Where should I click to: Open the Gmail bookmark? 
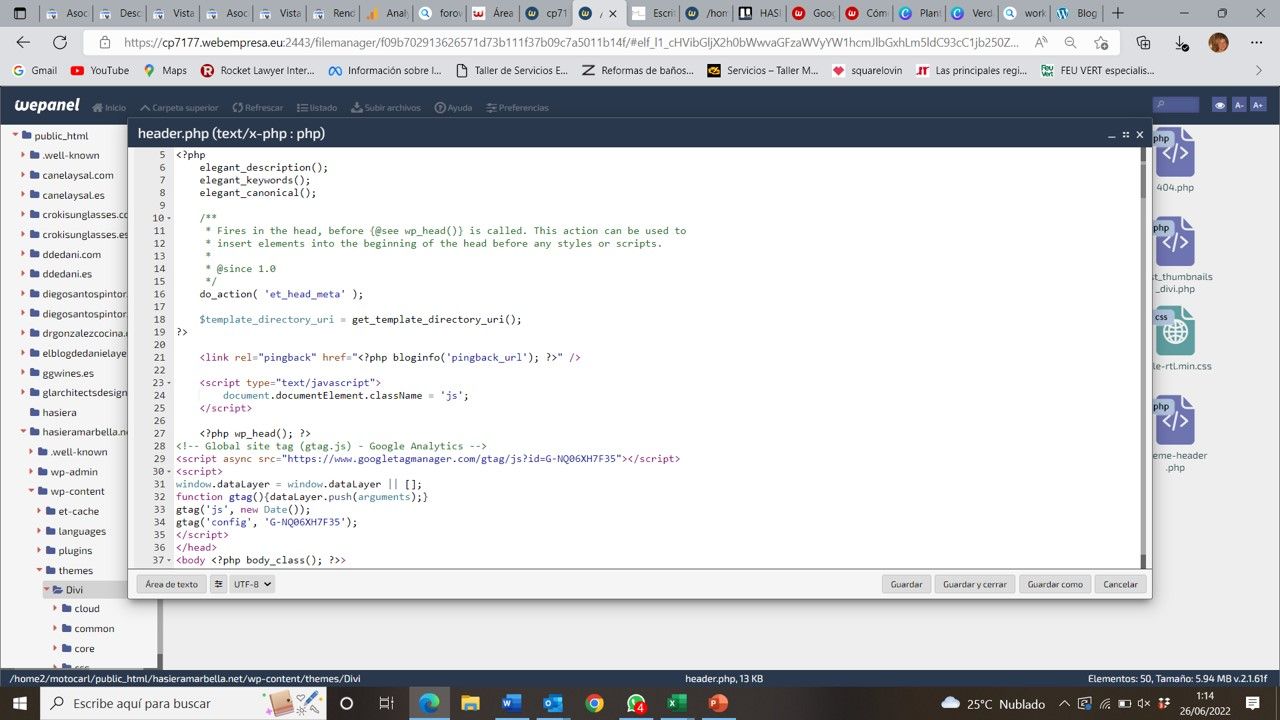pyautogui.click(x=34, y=71)
